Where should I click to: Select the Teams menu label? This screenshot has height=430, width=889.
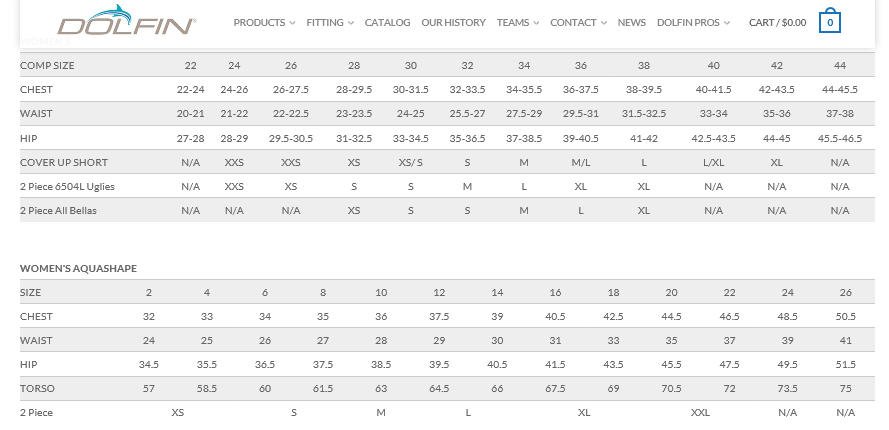[513, 23]
